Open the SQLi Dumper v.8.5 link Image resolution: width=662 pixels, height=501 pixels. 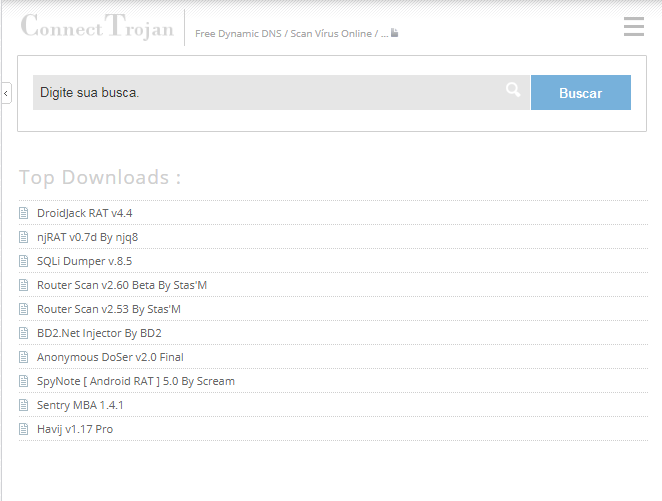pyautogui.click(x=84, y=261)
